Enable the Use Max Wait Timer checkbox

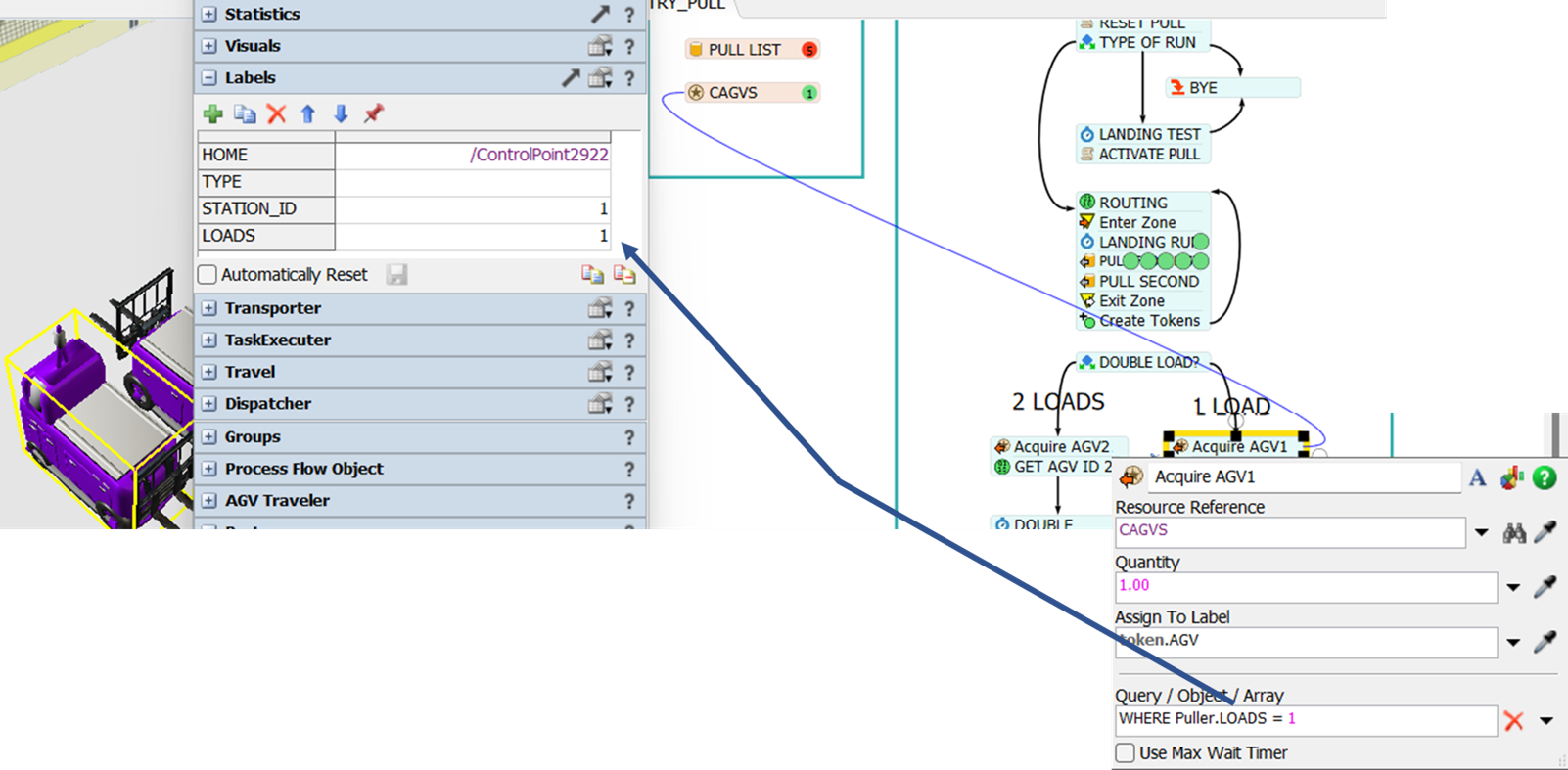(1126, 752)
